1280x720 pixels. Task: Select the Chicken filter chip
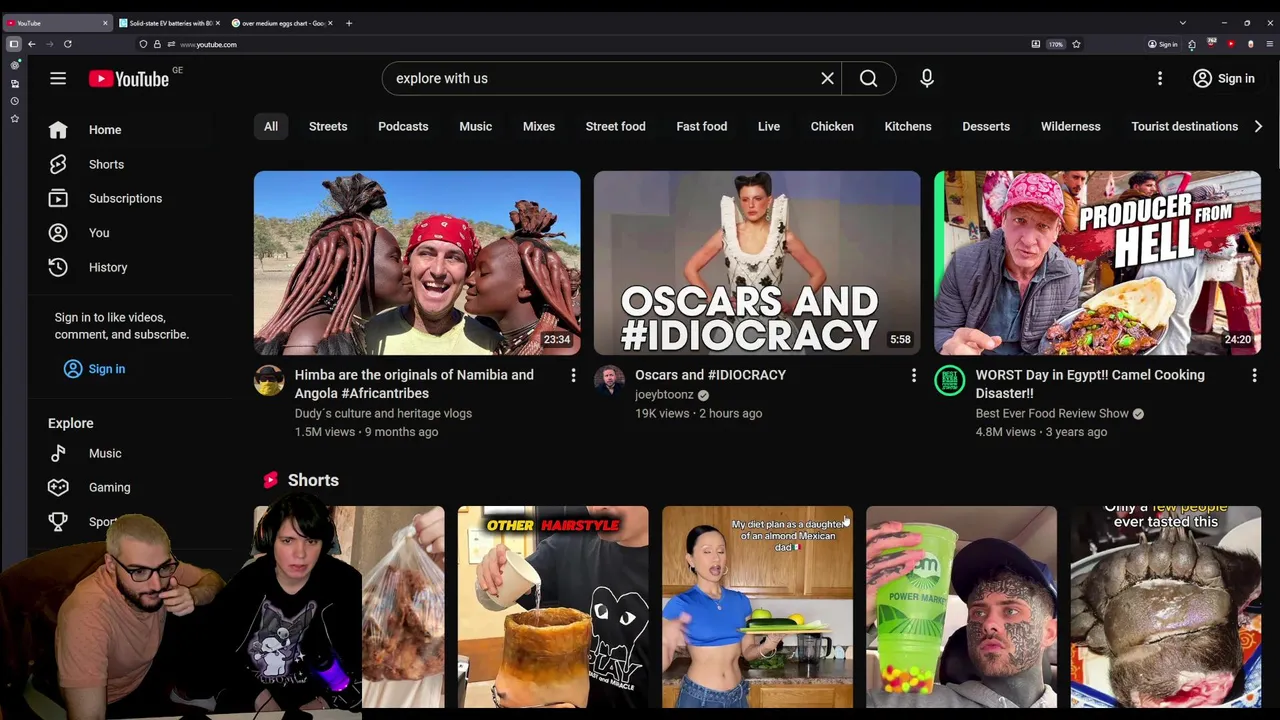[x=832, y=126]
